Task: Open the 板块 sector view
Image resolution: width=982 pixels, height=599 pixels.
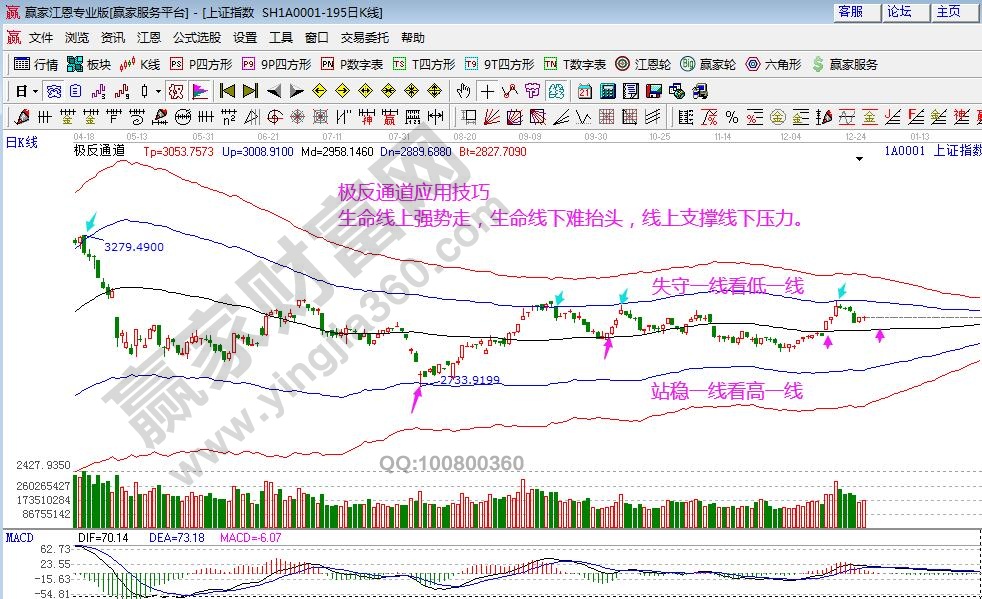Action: [x=89, y=64]
